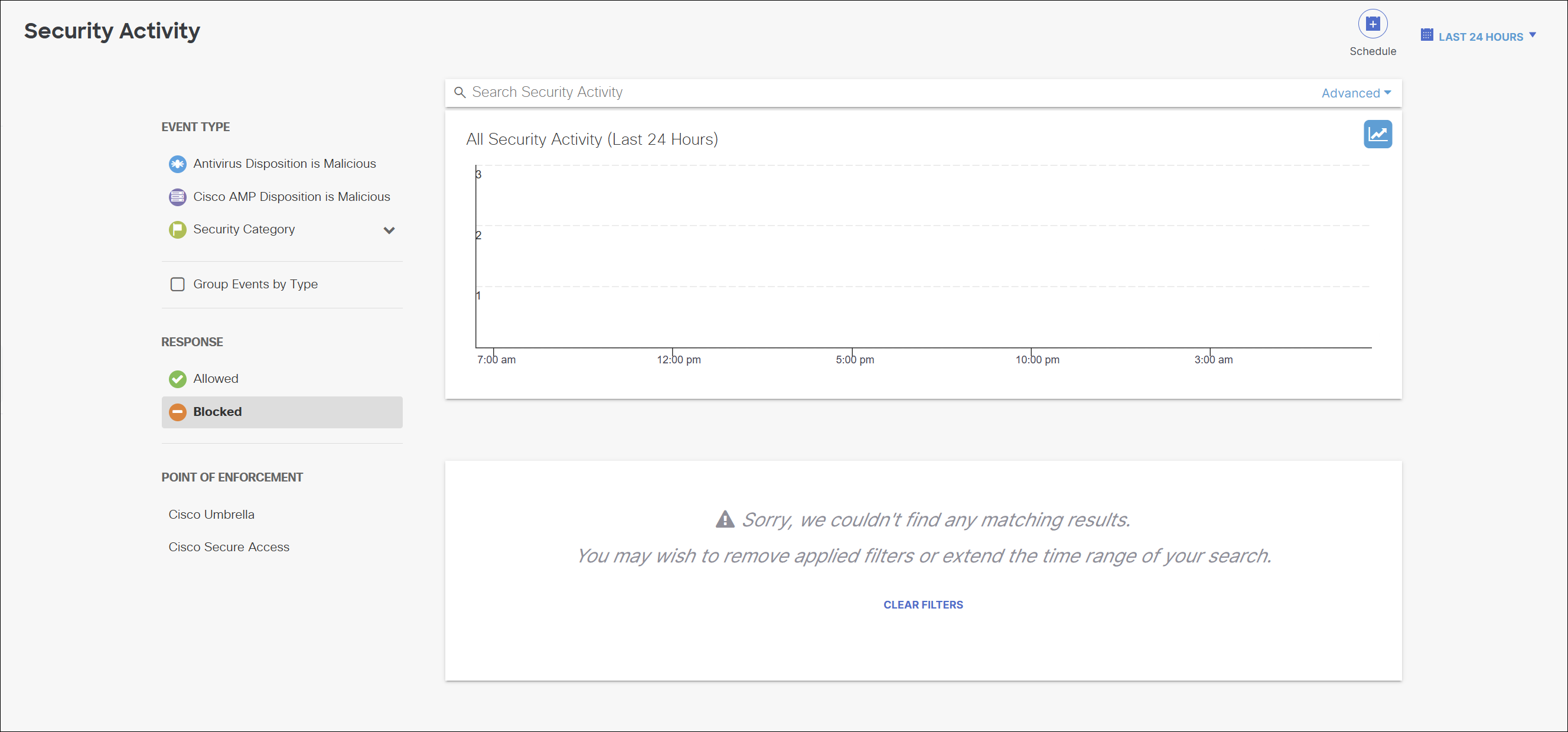Select the Cisco Secure Access filter

[229, 547]
